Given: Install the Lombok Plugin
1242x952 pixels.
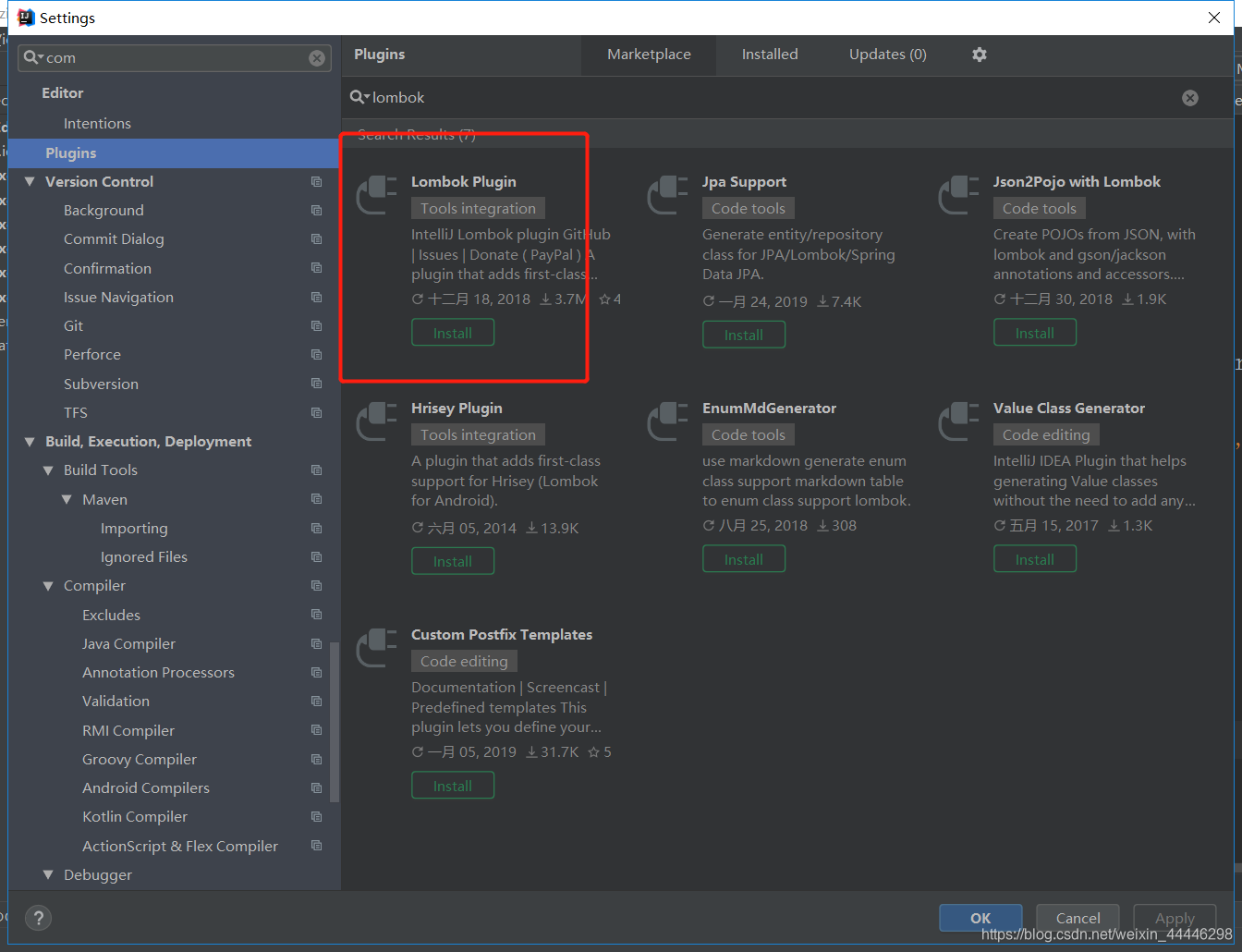Looking at the screenshot, I should click(x=453, y=333).
